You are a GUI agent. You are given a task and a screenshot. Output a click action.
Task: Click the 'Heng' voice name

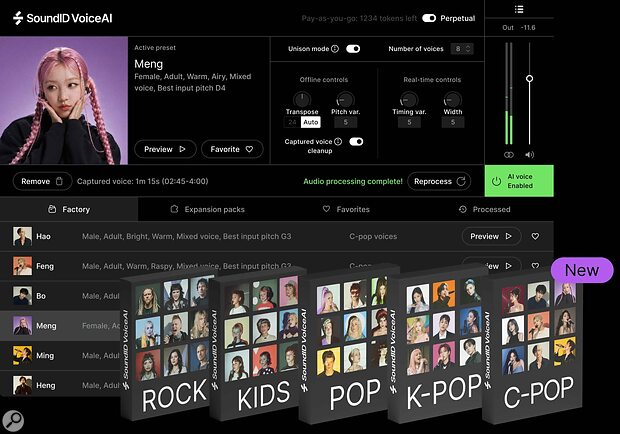45,385
